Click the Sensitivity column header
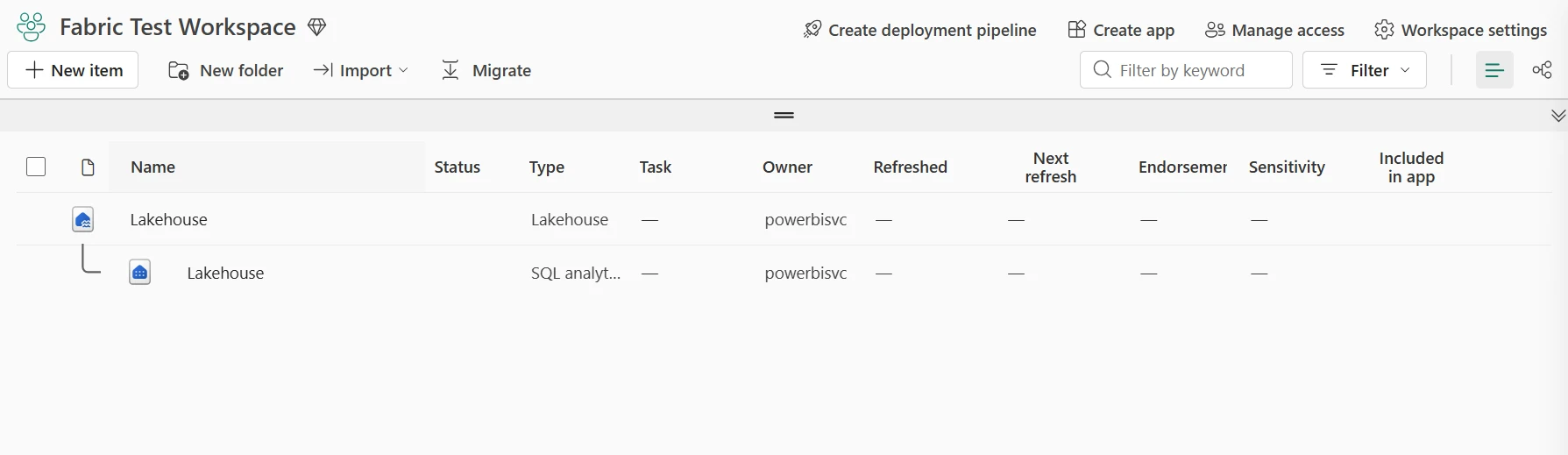Viewport: 1568px width, 455px height. tap(1287, 167)
